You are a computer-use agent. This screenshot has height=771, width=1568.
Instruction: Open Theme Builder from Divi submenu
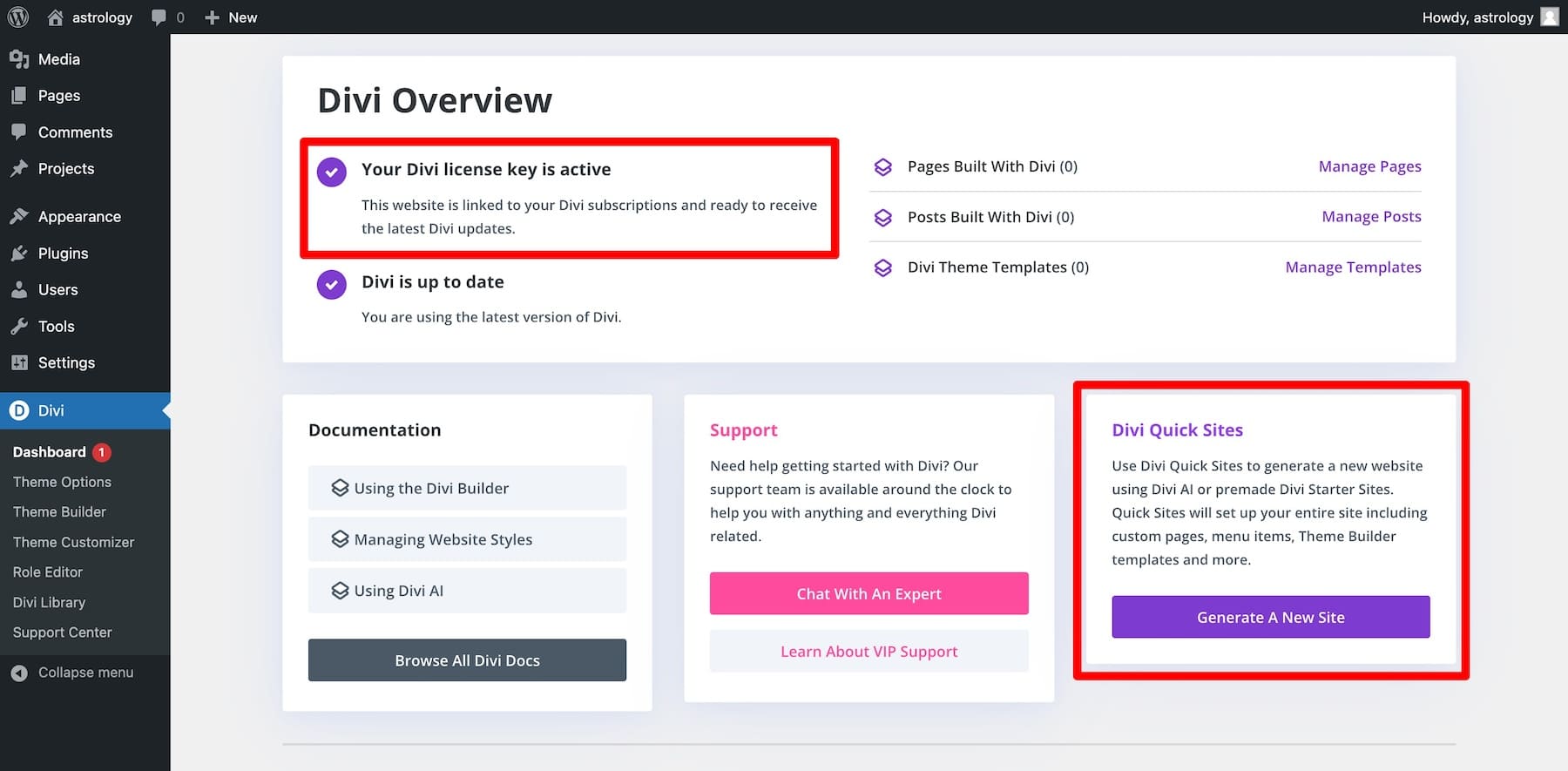point(59,512)
